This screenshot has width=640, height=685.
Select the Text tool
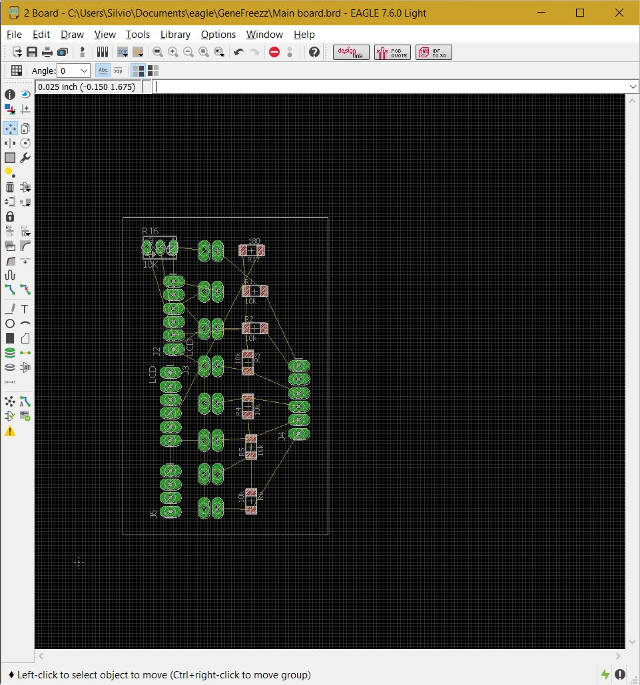click(x=25, y=309)
